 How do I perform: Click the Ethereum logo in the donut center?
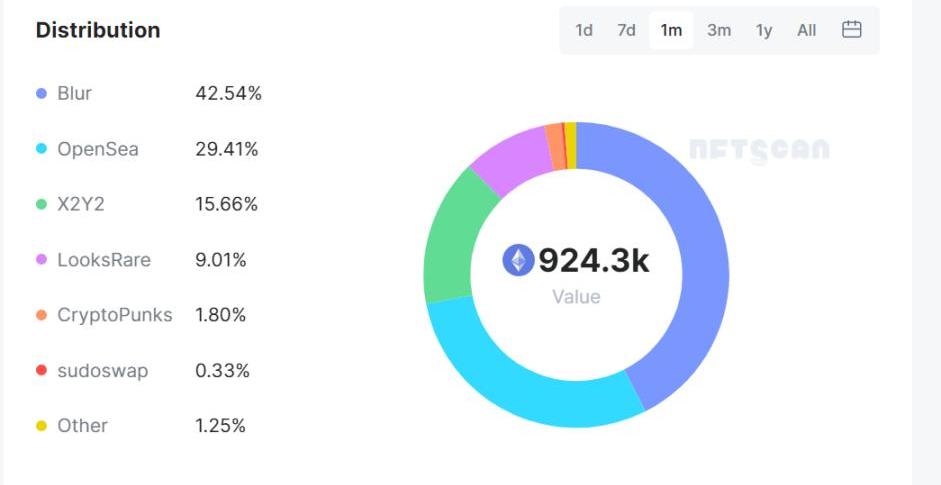(518, 261)
